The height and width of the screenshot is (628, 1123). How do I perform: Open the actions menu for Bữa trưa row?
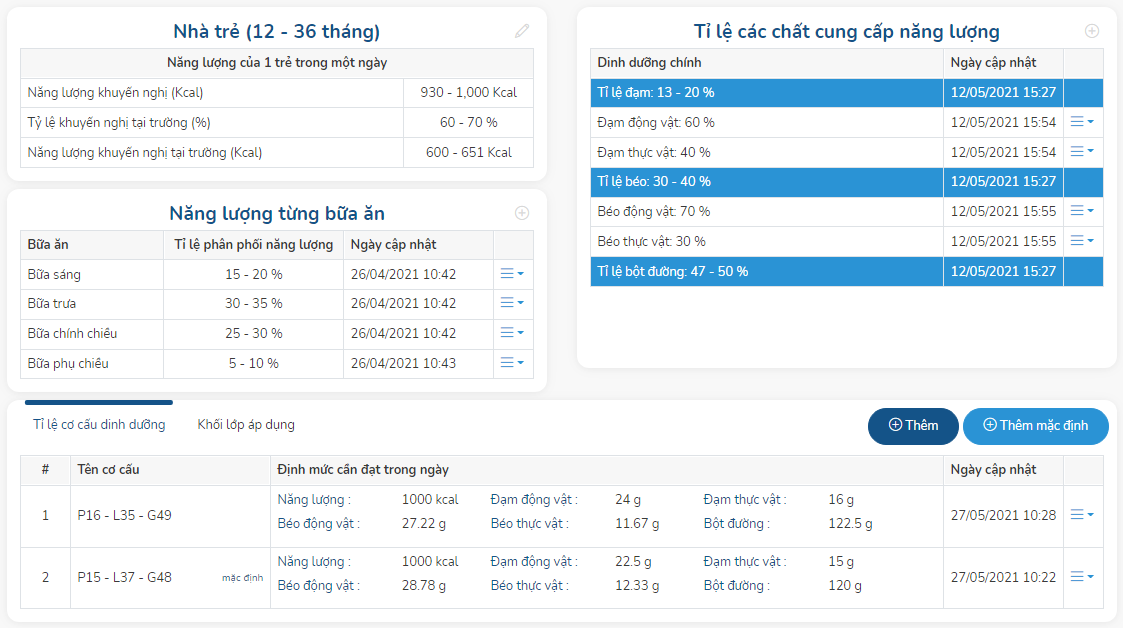[x=511, y=303]
